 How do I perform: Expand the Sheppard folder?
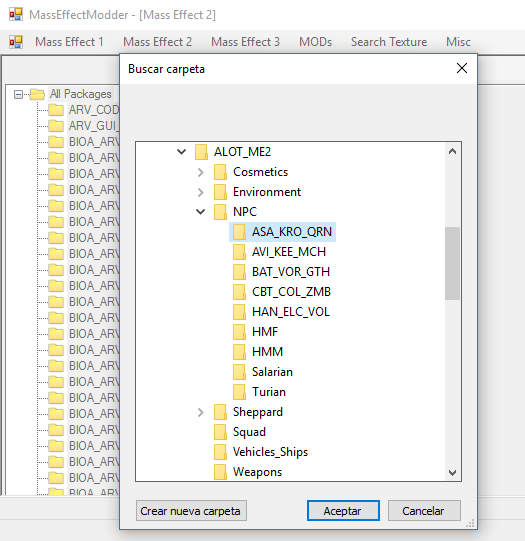tap(200, 412)
